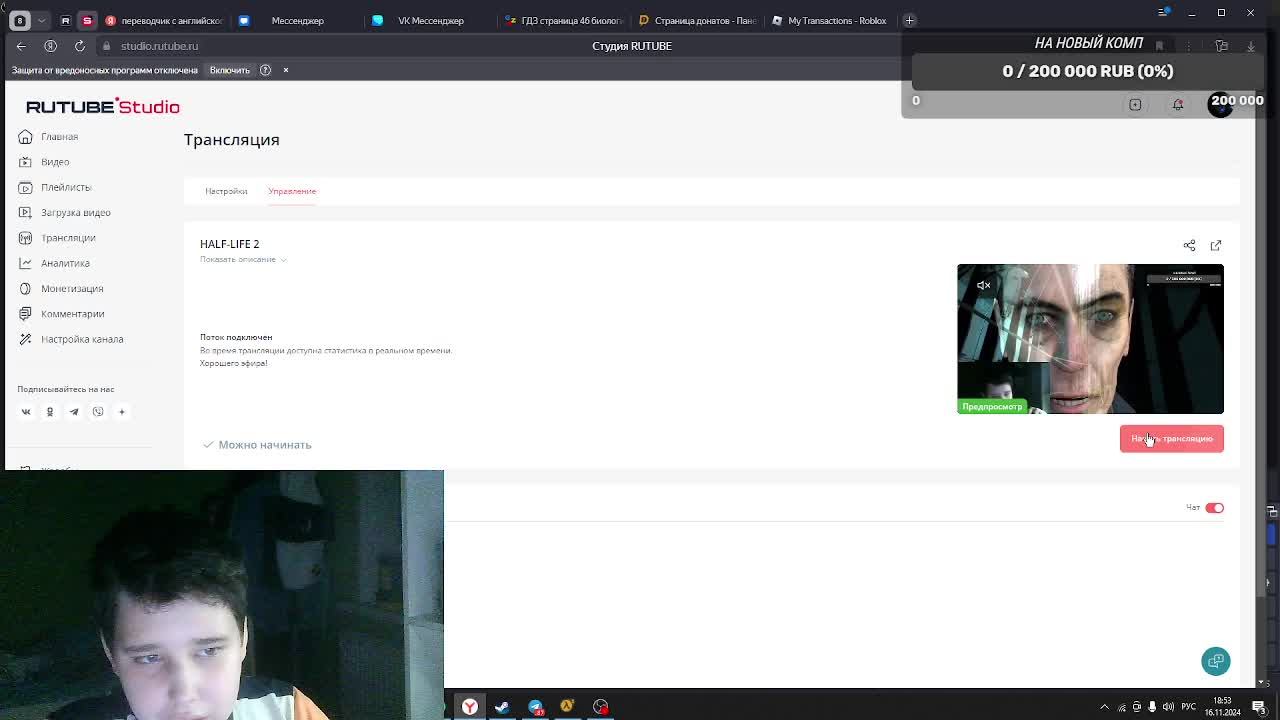The image size is (1280, 720).
Task: Expand the tab groups dropdown arrow
Action: pyautogui.click(x=43, y=20)
